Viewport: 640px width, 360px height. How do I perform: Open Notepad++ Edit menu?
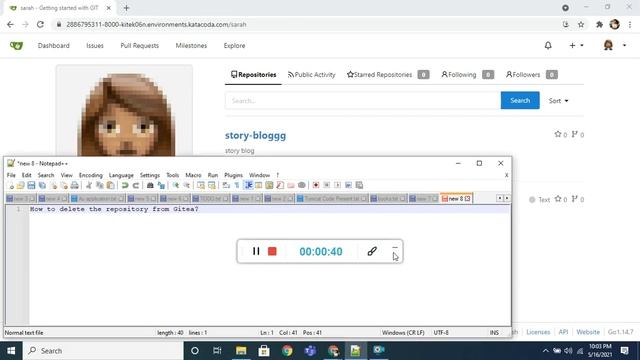[x=27, y=175]
